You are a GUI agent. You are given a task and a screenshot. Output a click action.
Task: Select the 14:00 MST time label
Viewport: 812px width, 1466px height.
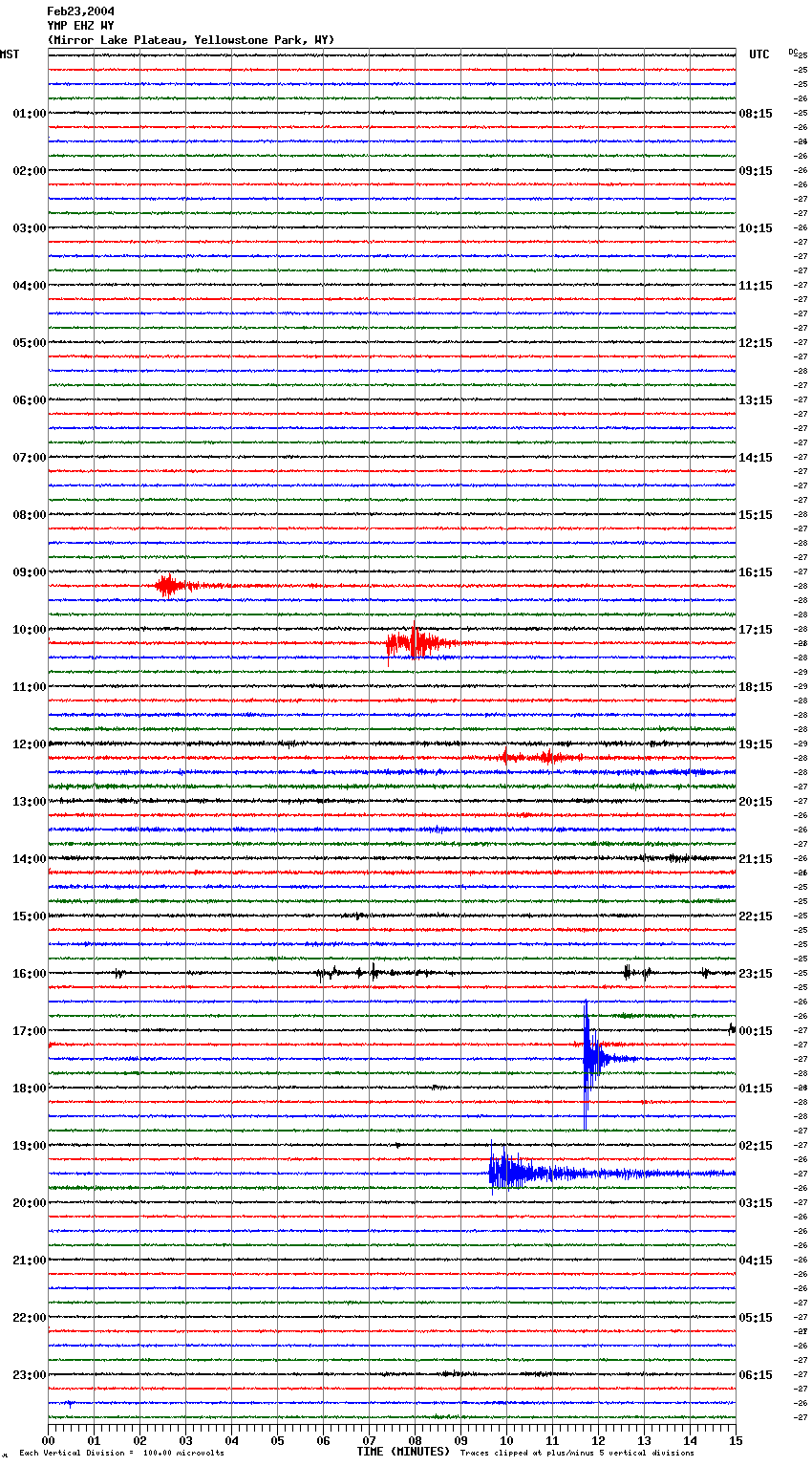pos(30,859)
